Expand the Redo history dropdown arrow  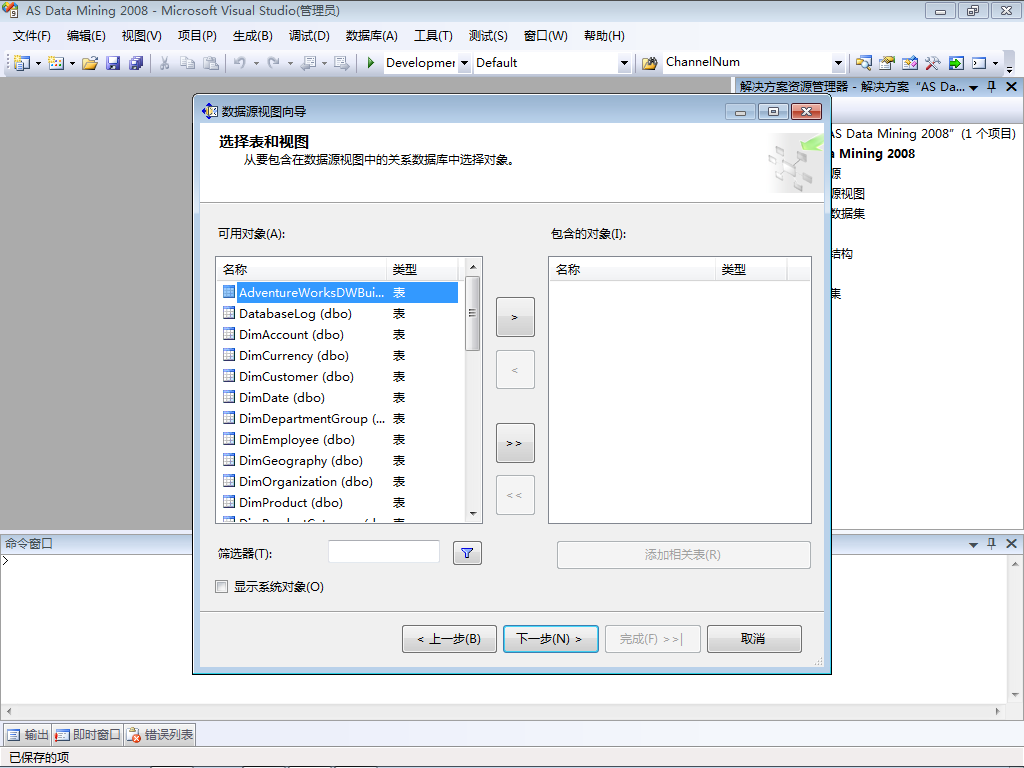[290, 63]
